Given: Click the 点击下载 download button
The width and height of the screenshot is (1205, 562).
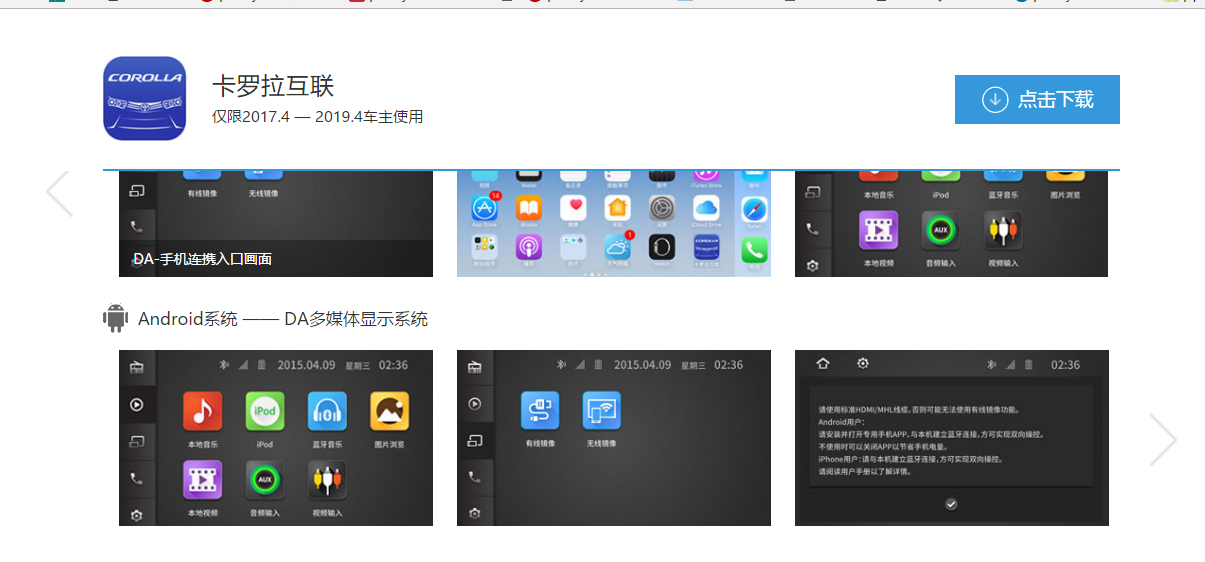Looking at the screenshot, I should click(1037, 99).
